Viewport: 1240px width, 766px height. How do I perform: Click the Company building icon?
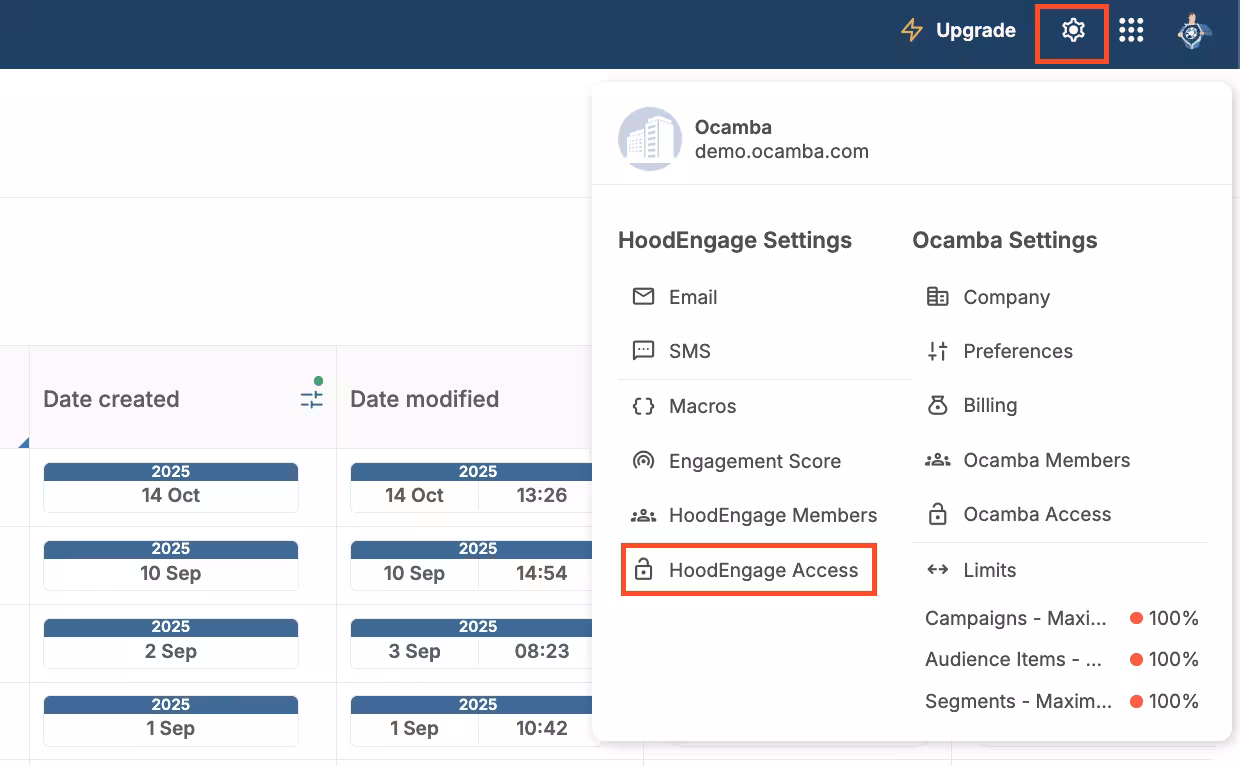937,296
